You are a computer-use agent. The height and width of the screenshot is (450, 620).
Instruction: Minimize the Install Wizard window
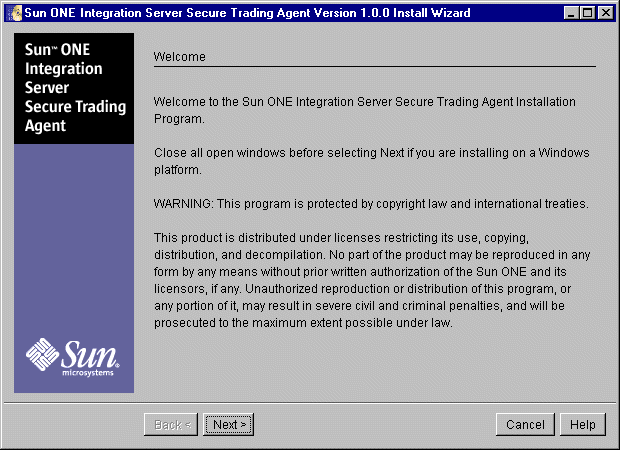[571, 13]
